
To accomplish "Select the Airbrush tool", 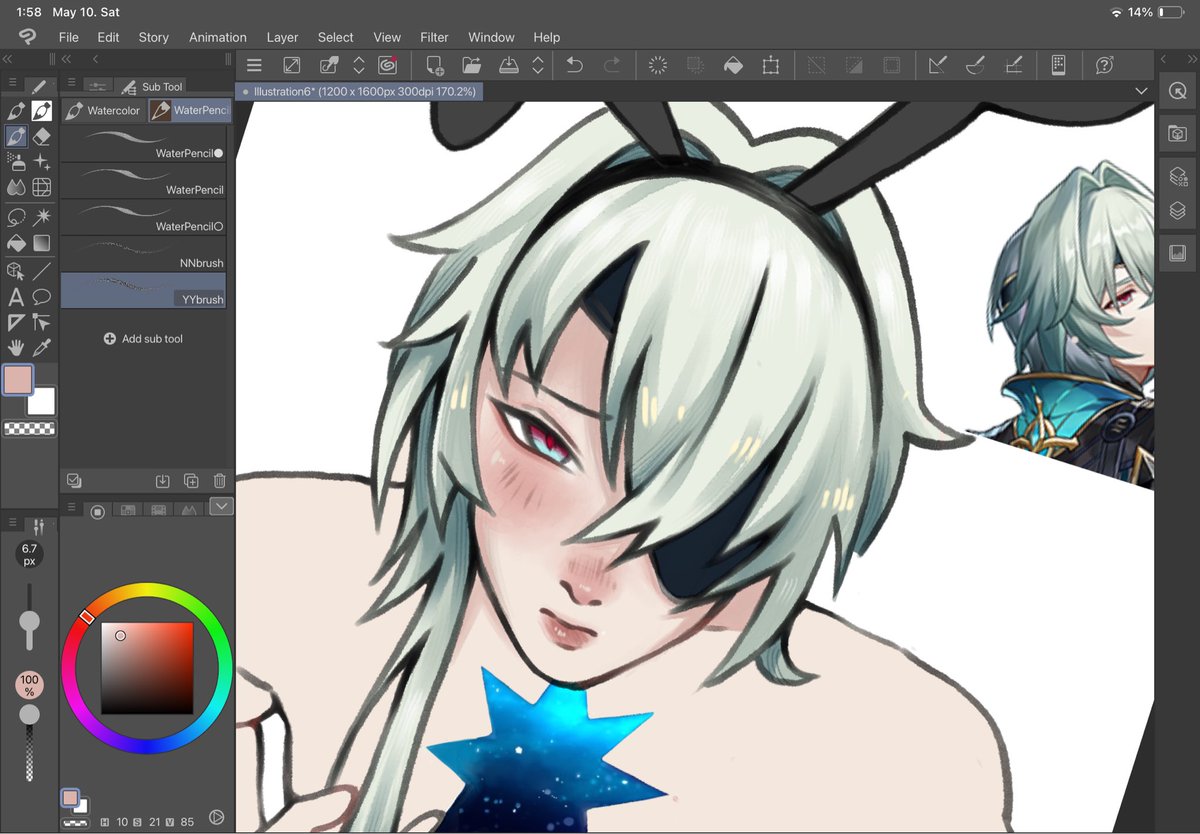I will pyautogui.click(x=16, y=161).
